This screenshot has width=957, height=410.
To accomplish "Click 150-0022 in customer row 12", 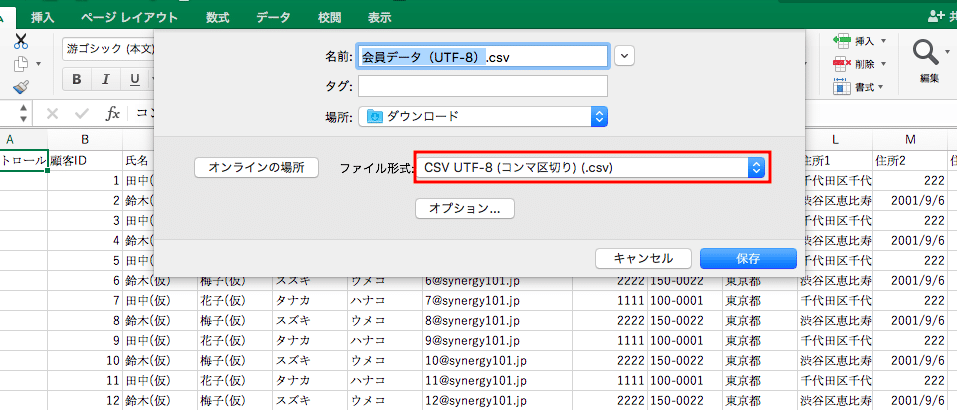I will (684, 401).
